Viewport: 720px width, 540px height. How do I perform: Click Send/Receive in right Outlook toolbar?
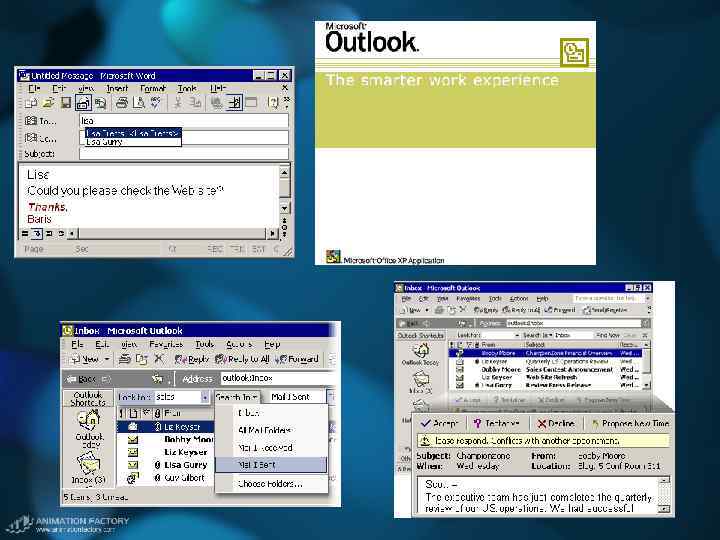click(605, 310)
